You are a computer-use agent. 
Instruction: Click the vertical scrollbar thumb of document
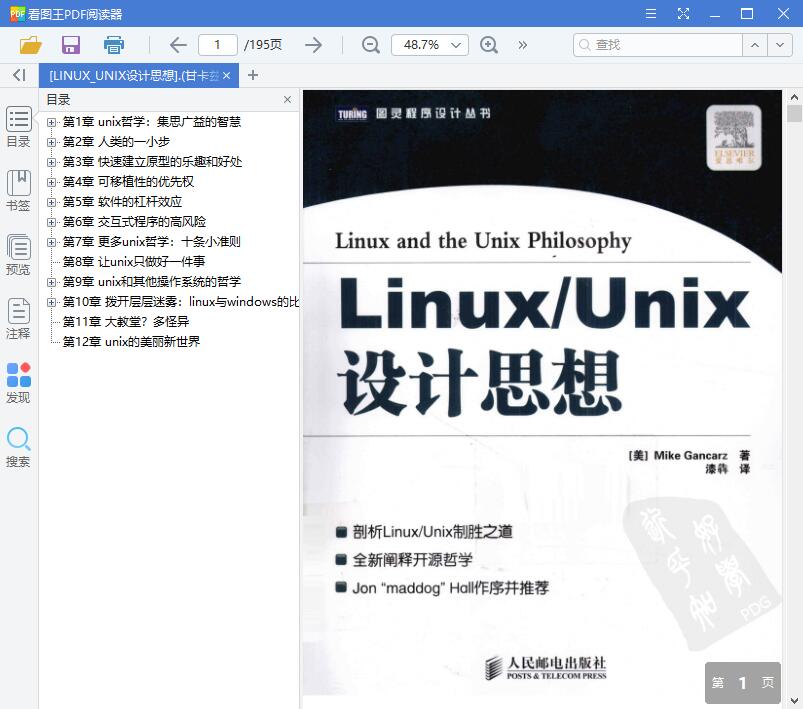[794, 113]
